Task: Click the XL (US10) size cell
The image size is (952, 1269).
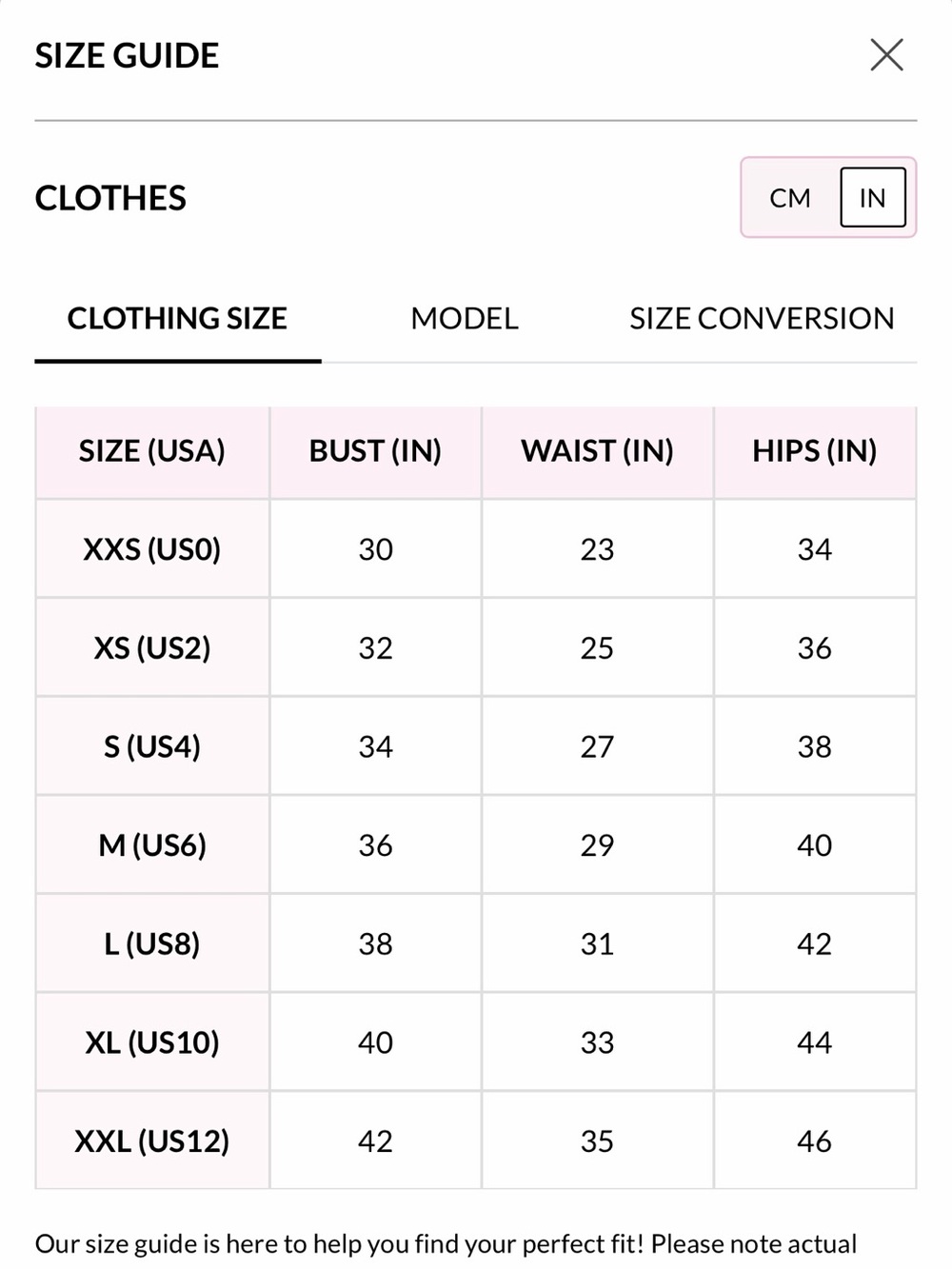Action: click(x=152, y=1042)
